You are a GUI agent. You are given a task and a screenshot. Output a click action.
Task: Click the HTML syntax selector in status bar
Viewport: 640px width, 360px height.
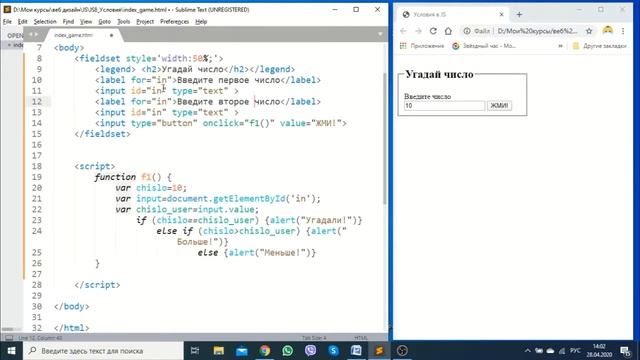tap(361, 338)
